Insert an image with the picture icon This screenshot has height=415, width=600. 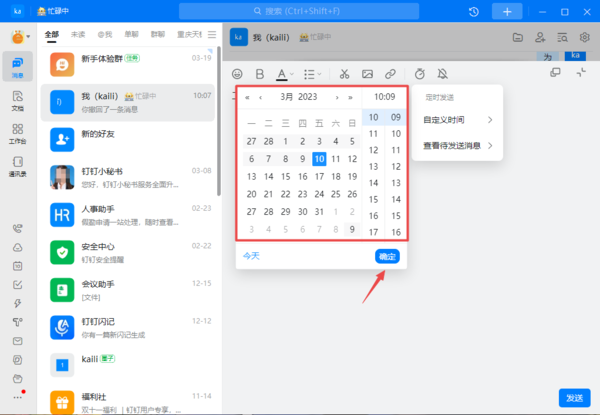tap(367, 74)
